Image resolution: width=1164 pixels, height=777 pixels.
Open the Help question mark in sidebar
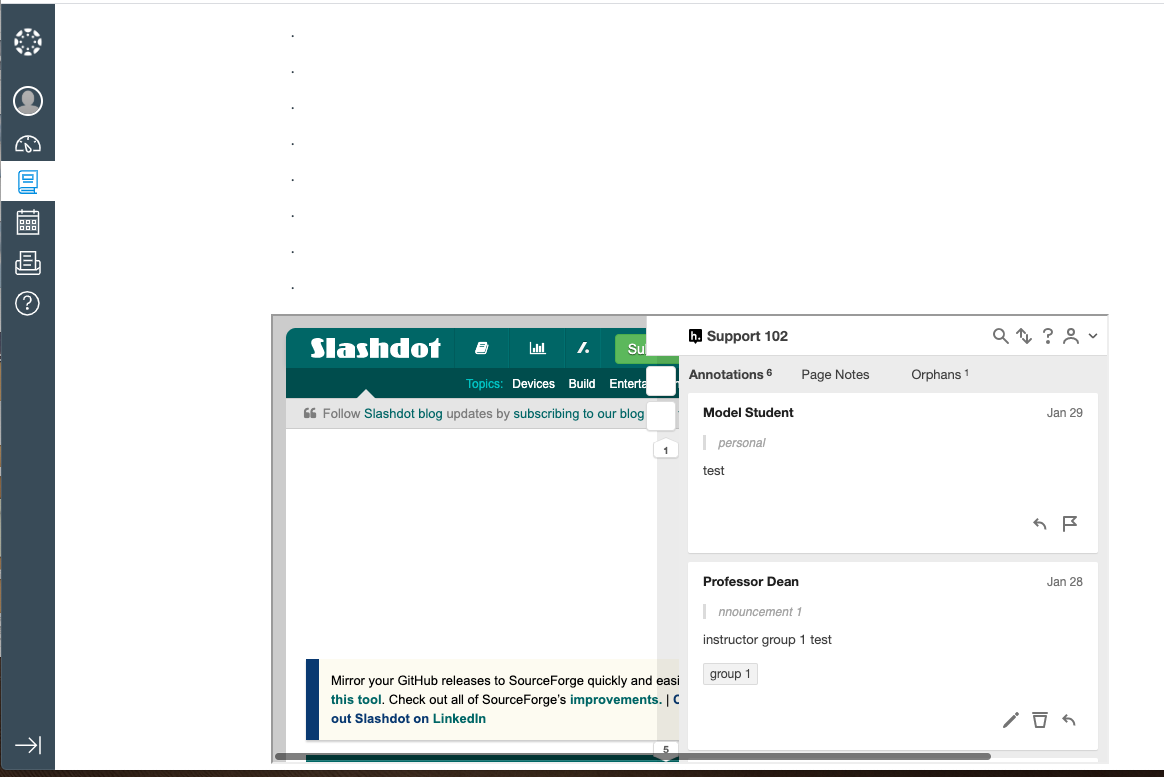point(27,303)
